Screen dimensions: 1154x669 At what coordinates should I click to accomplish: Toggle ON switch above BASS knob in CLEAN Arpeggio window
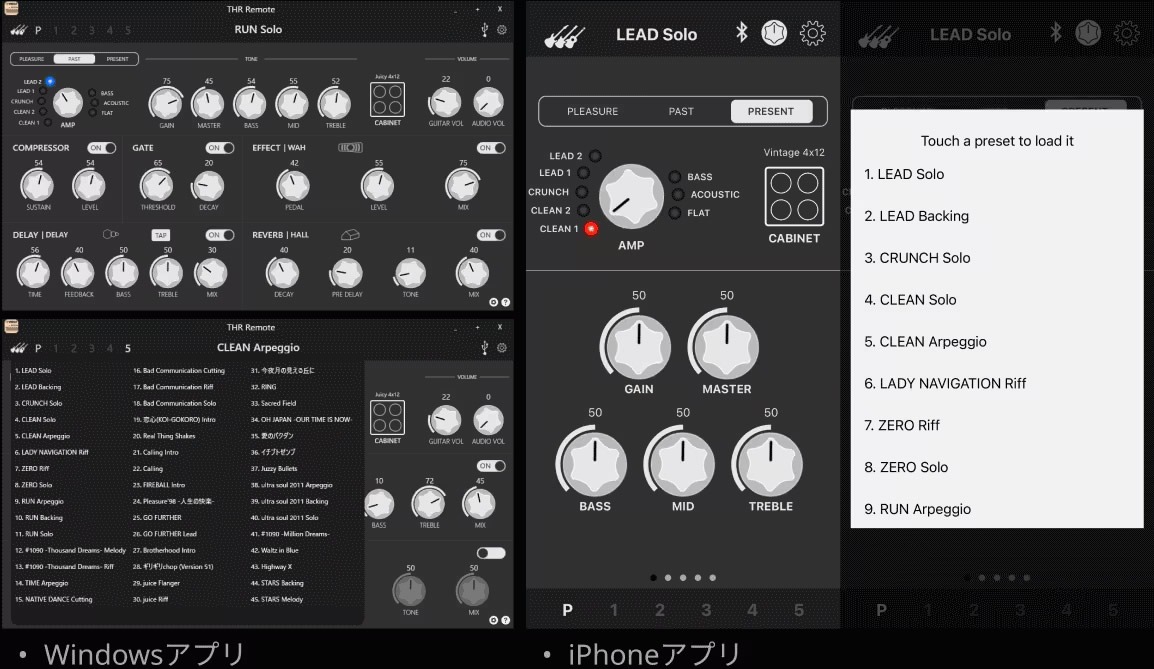pyautogui.click(x=491, y=466)
